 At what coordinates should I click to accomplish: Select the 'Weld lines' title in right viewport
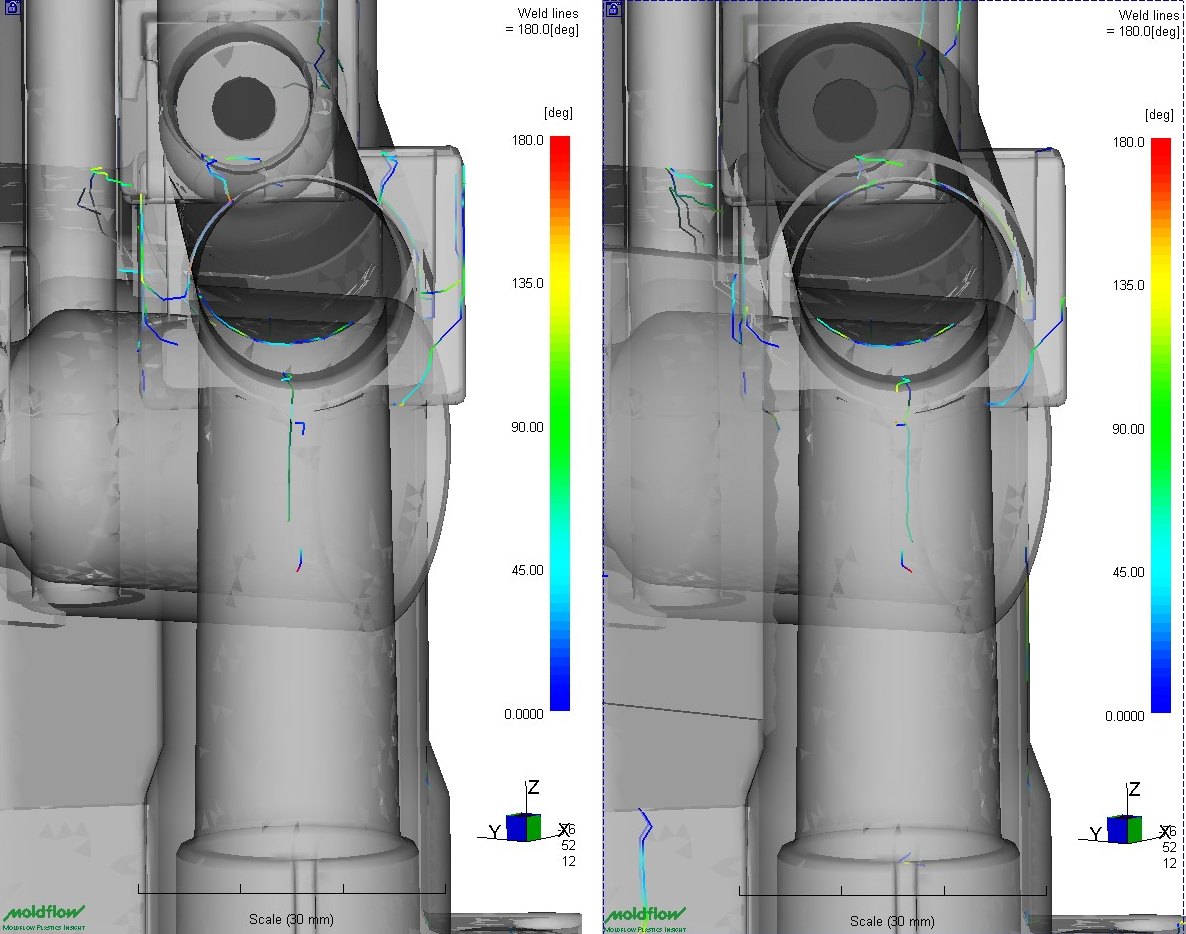(x=1148, y=15)
